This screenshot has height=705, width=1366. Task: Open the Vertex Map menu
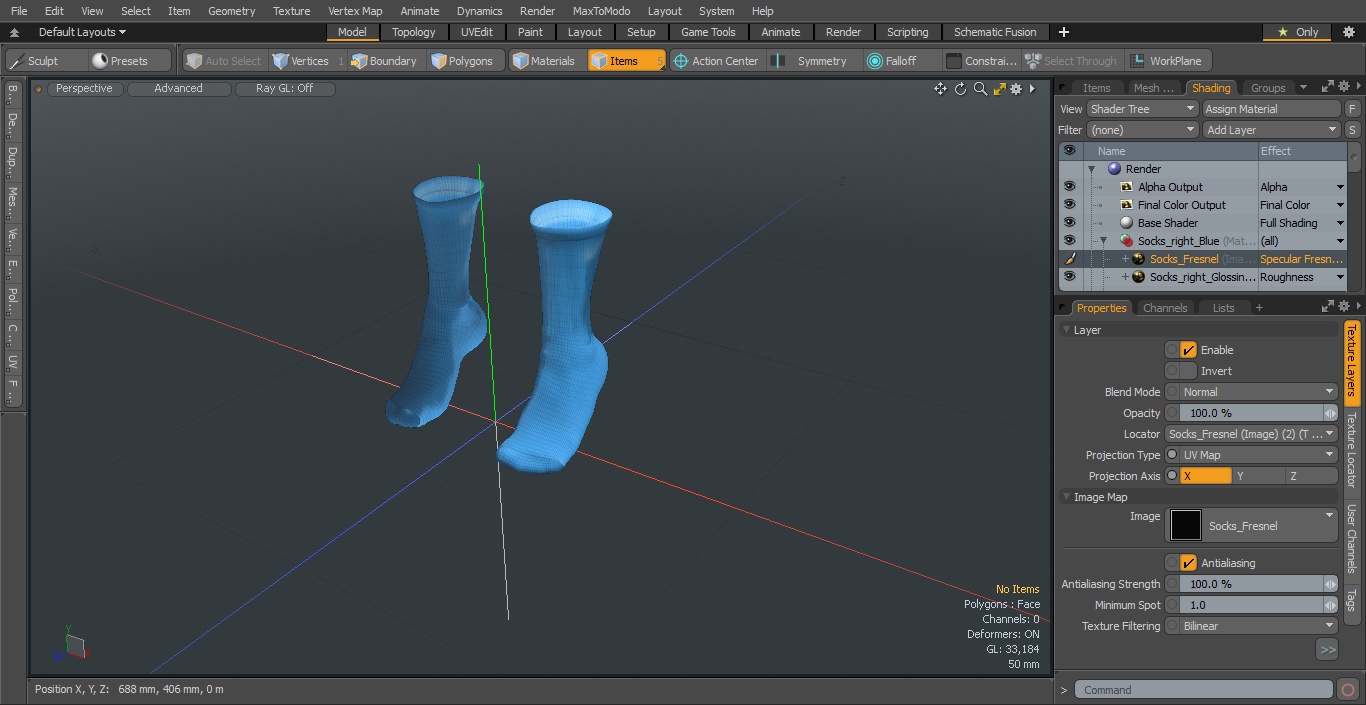click(x=355, y=11)
